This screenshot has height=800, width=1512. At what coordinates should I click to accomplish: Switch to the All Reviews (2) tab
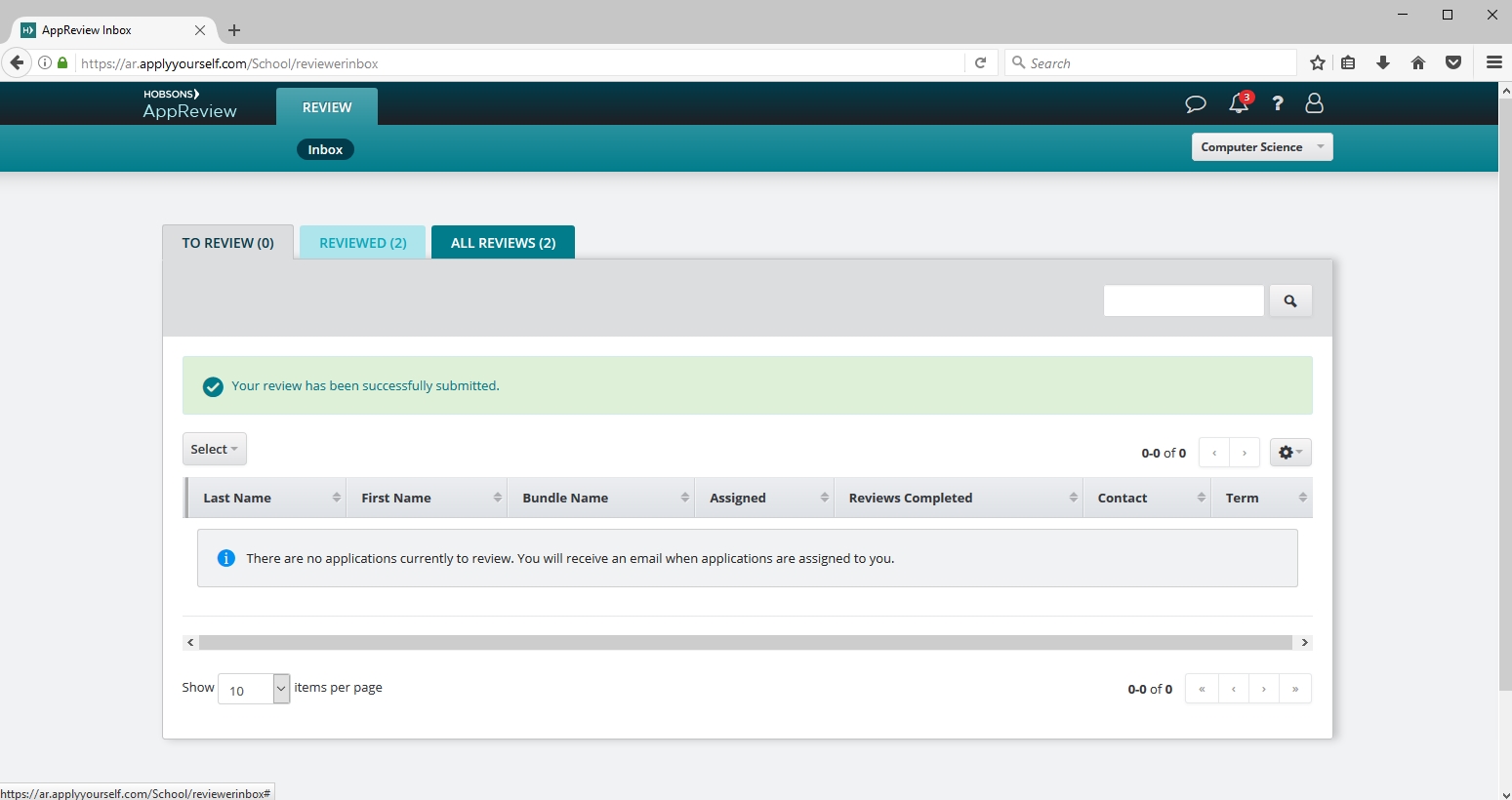pyautogui.click(x=503, y=243)
